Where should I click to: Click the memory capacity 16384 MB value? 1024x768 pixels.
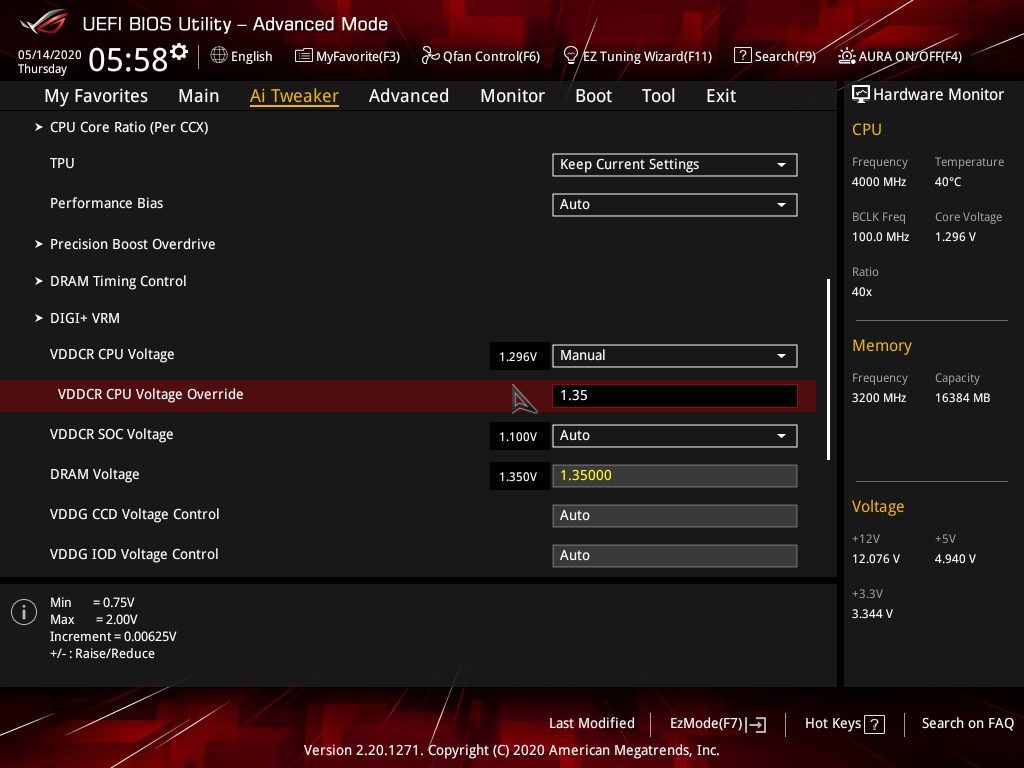click(963, 398)
